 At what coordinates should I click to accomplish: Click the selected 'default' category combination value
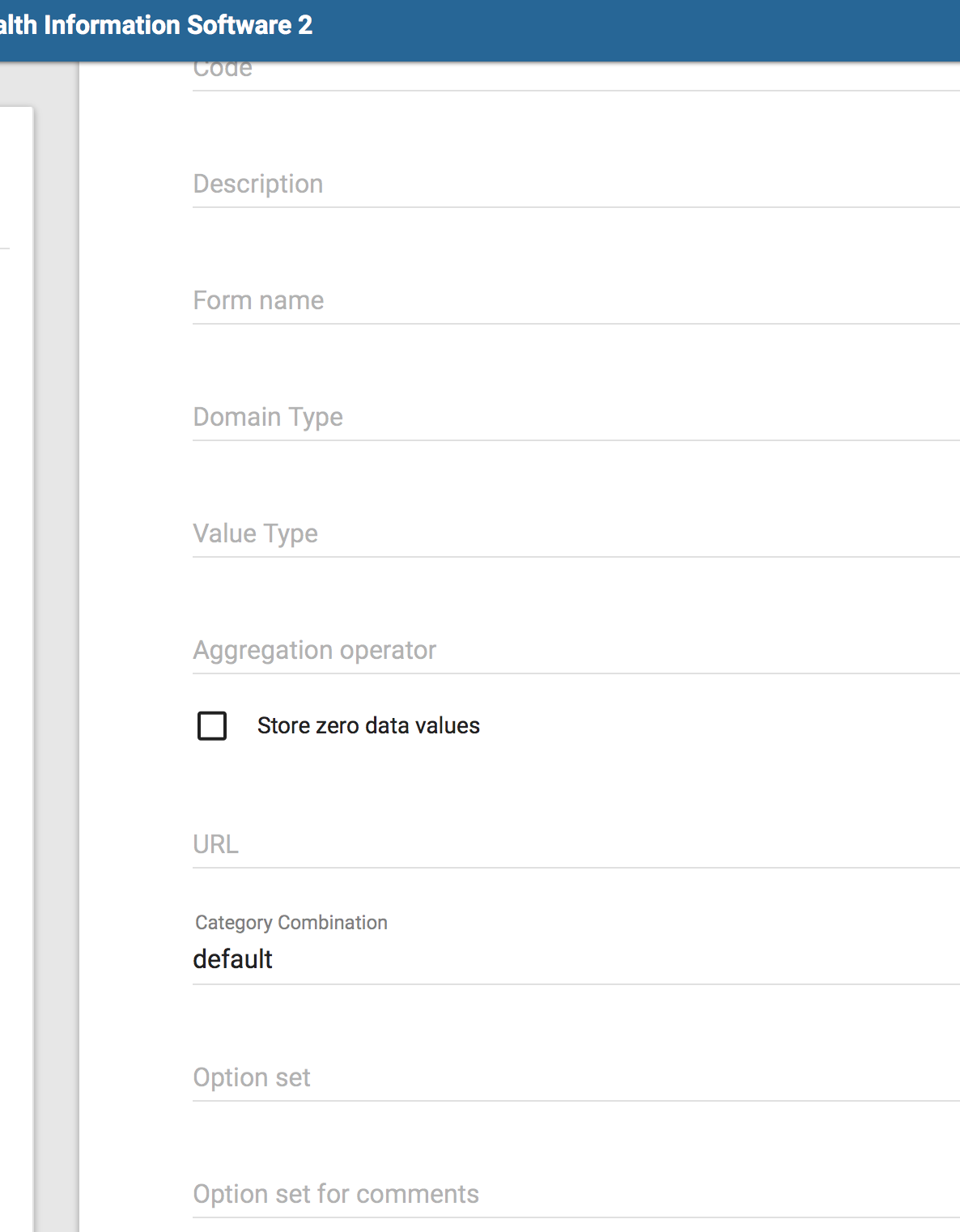coord(233,959)
